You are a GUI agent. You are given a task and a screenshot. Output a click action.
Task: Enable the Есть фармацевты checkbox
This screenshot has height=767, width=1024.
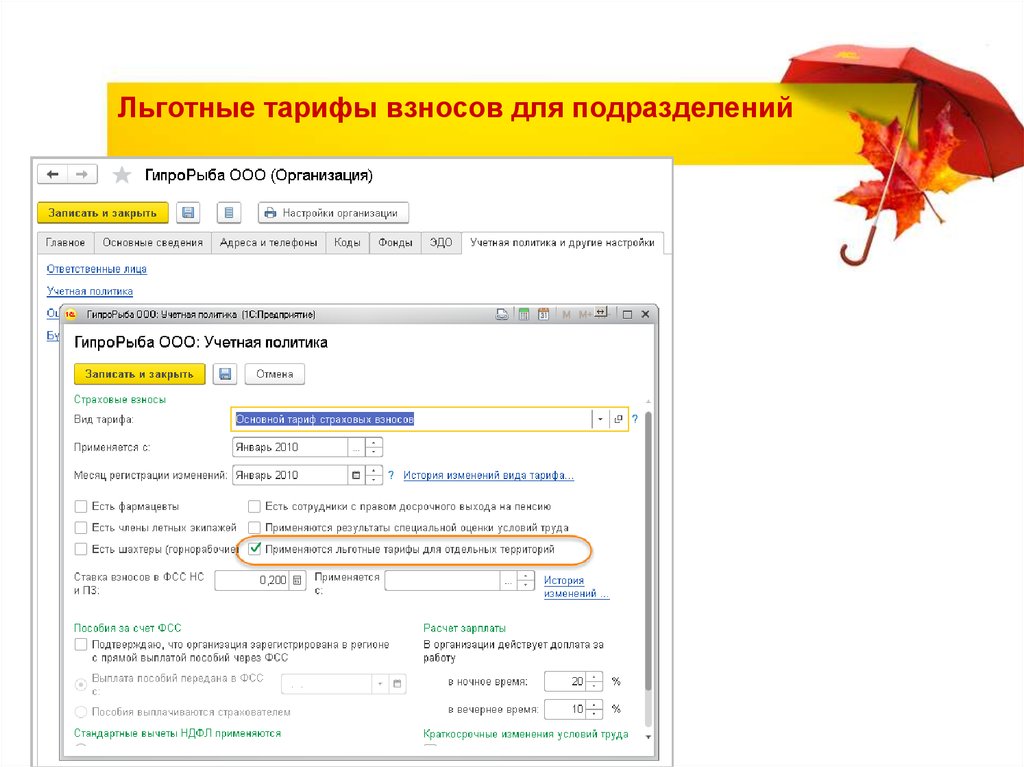(x=81, y=506)
